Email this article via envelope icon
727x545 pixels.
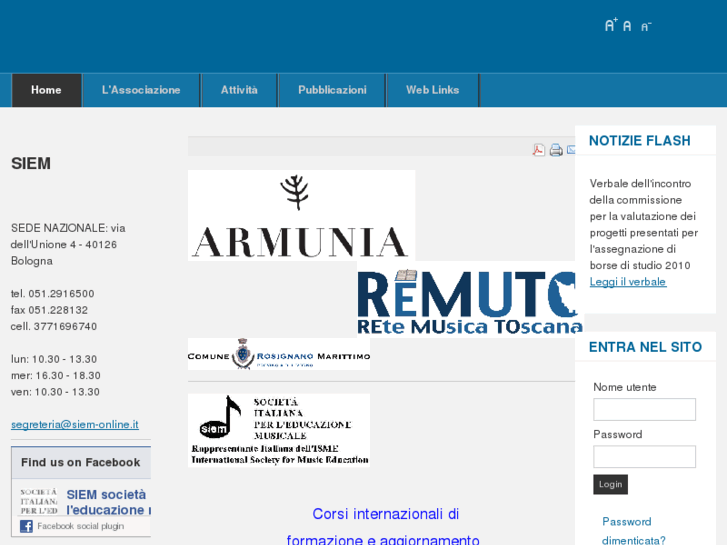[x=571, y=149]
